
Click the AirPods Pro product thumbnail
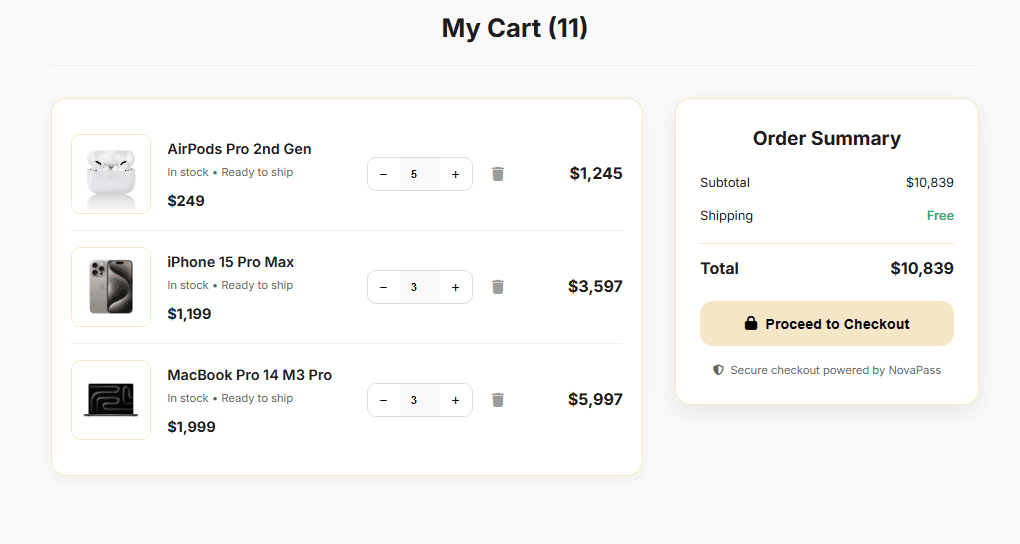point(111,174)
